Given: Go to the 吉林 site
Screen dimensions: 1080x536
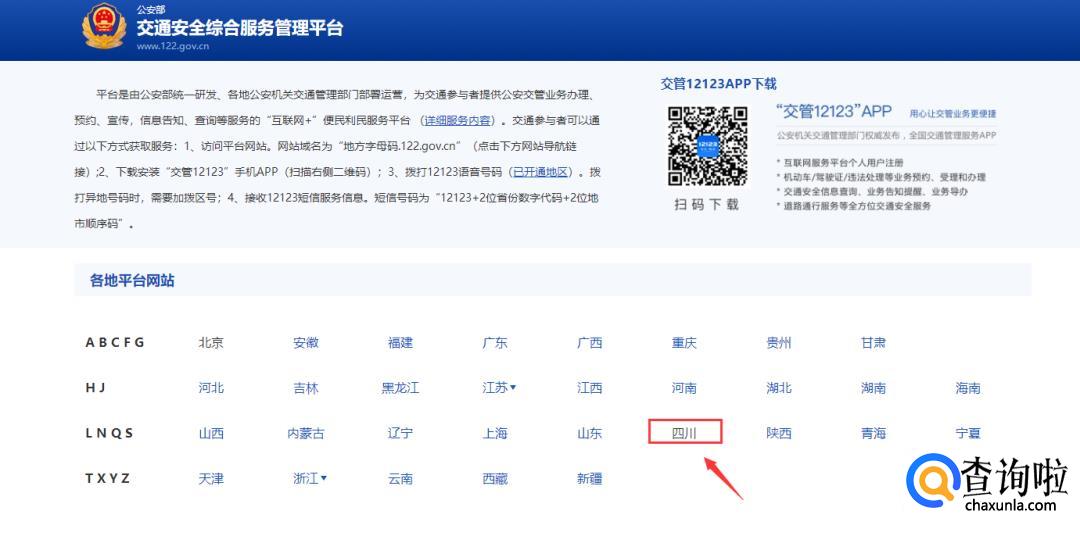Looking at the screenshot, I should click(306, 388).
